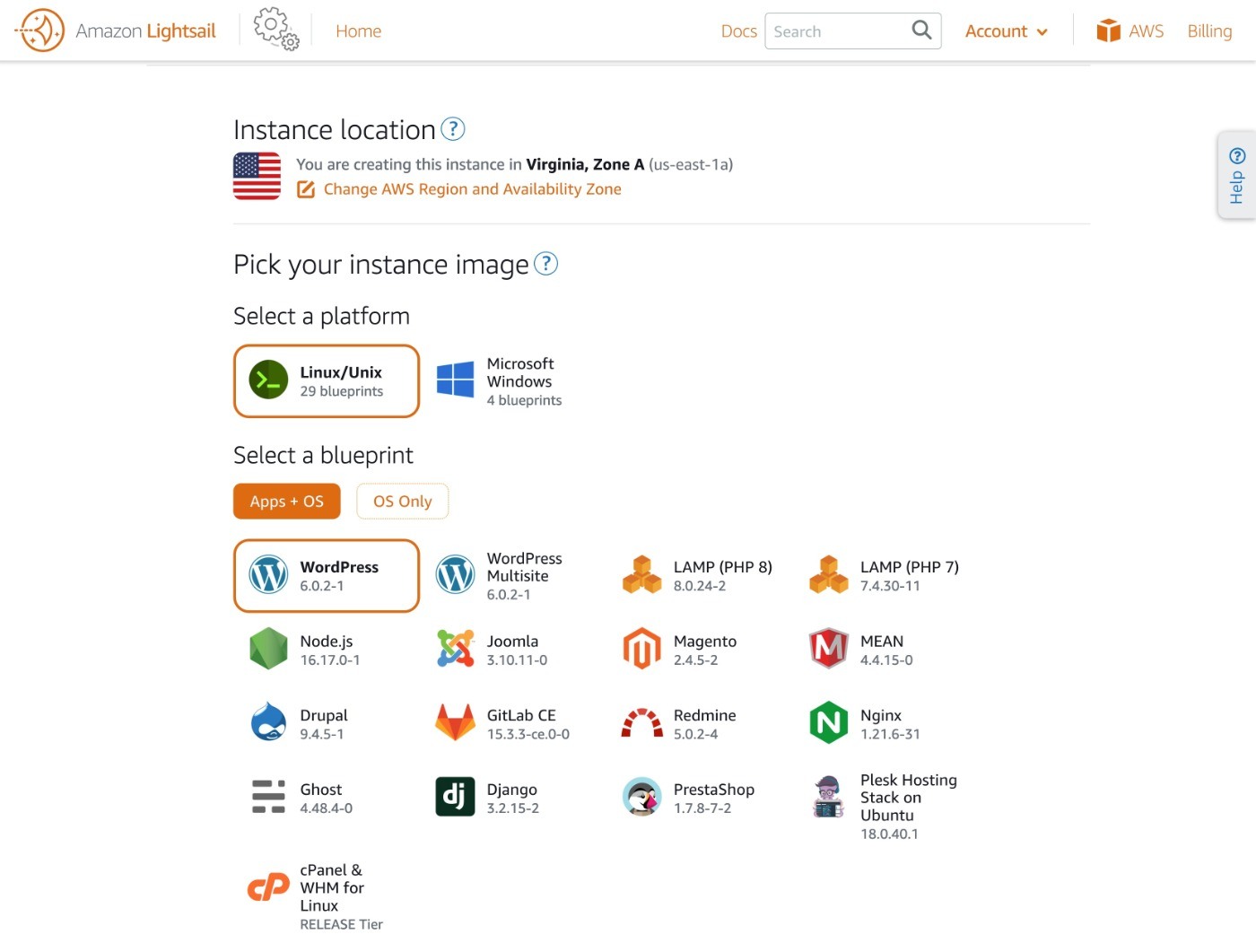The image size is (1256, 952).
Task: Choose the Linux/Unix platform card
Action: point(327,381)
